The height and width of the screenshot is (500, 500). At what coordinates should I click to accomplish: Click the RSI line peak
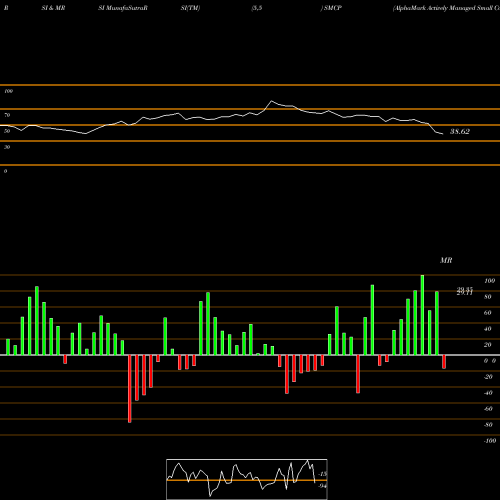click(x=271, y=101)
